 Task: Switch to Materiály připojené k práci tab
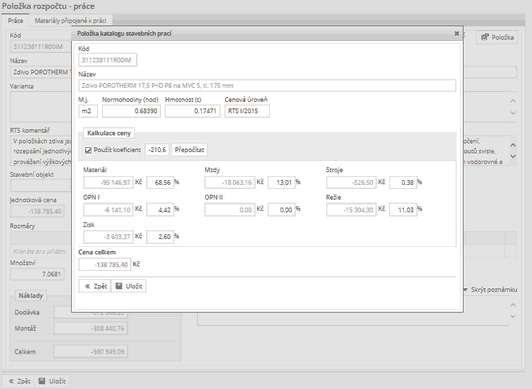(70, 21)
